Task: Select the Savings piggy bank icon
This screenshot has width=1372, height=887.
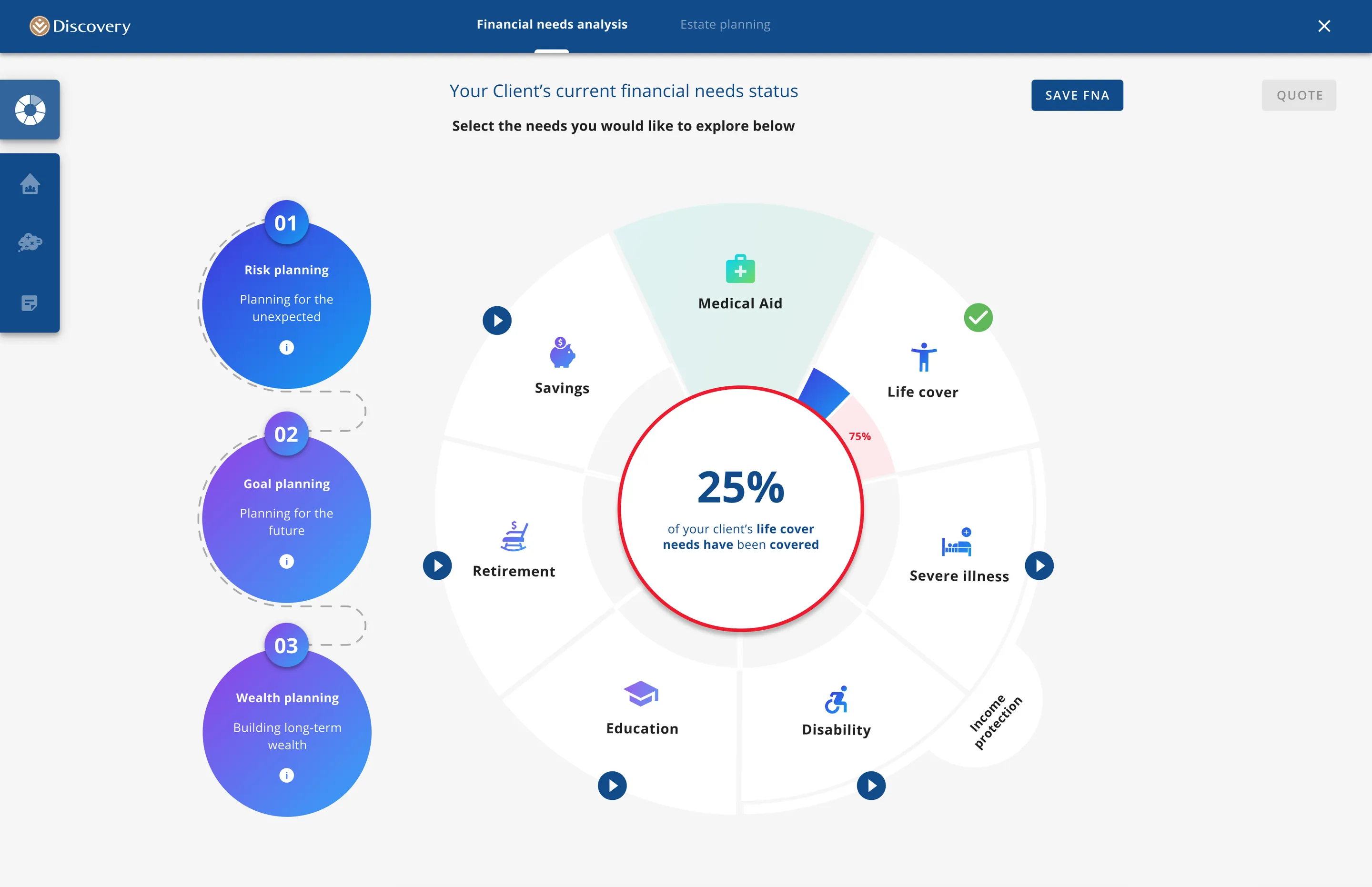Action: pyautogui.click(x=562, y=353)
